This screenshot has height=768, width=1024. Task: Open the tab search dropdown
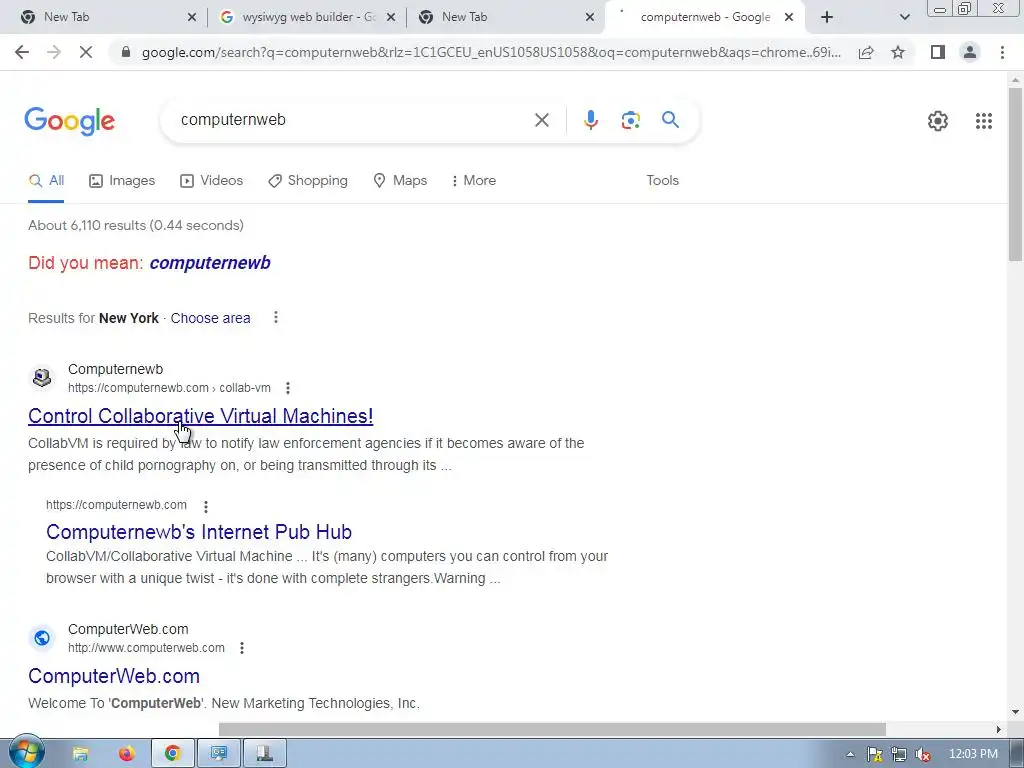[904, 18]
